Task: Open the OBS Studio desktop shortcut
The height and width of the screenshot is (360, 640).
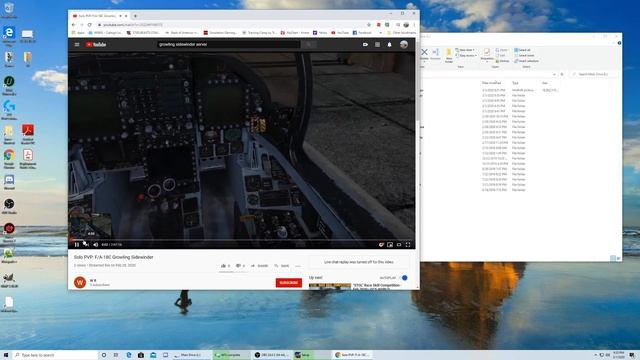Action: [x=9, y=206]
